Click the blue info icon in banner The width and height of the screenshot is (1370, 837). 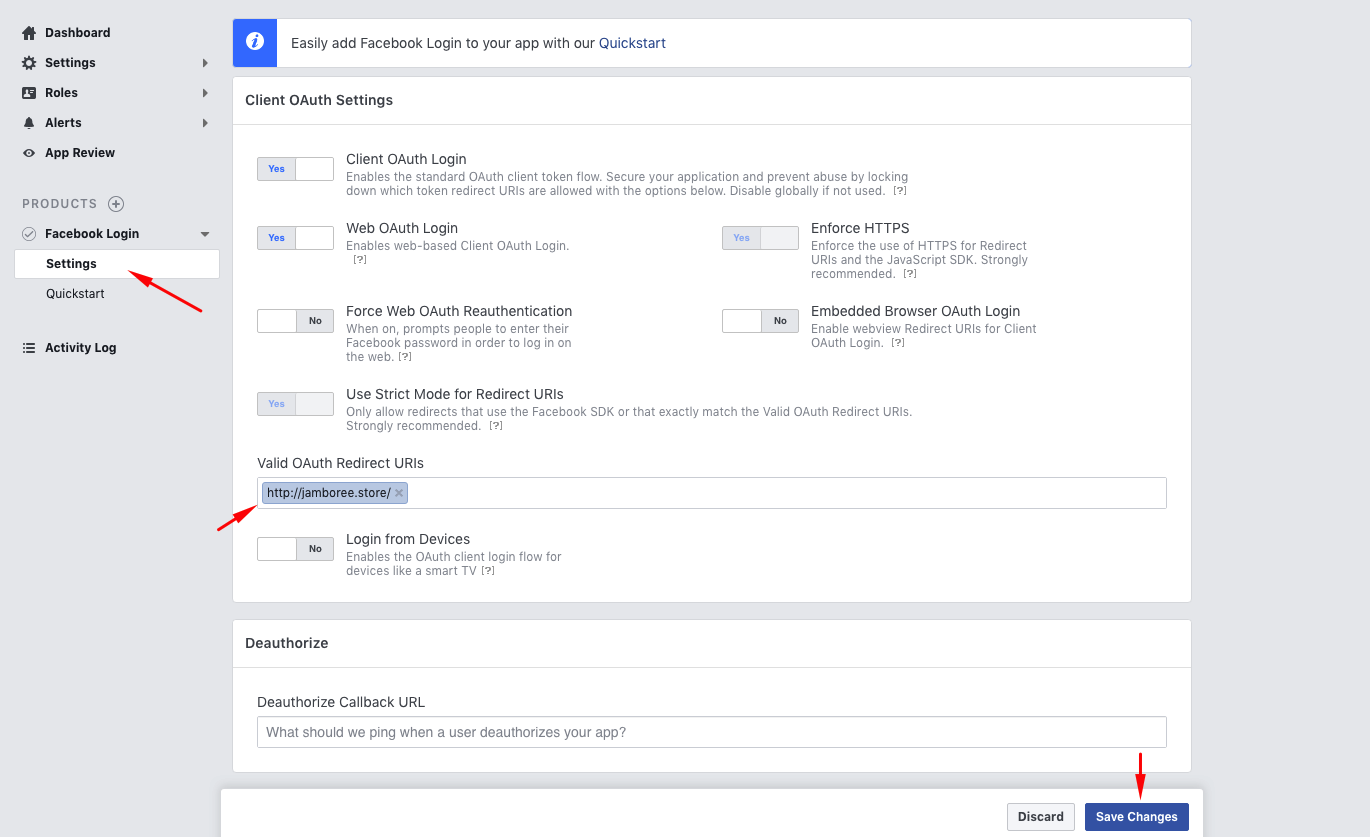click(x=255, y=43)
